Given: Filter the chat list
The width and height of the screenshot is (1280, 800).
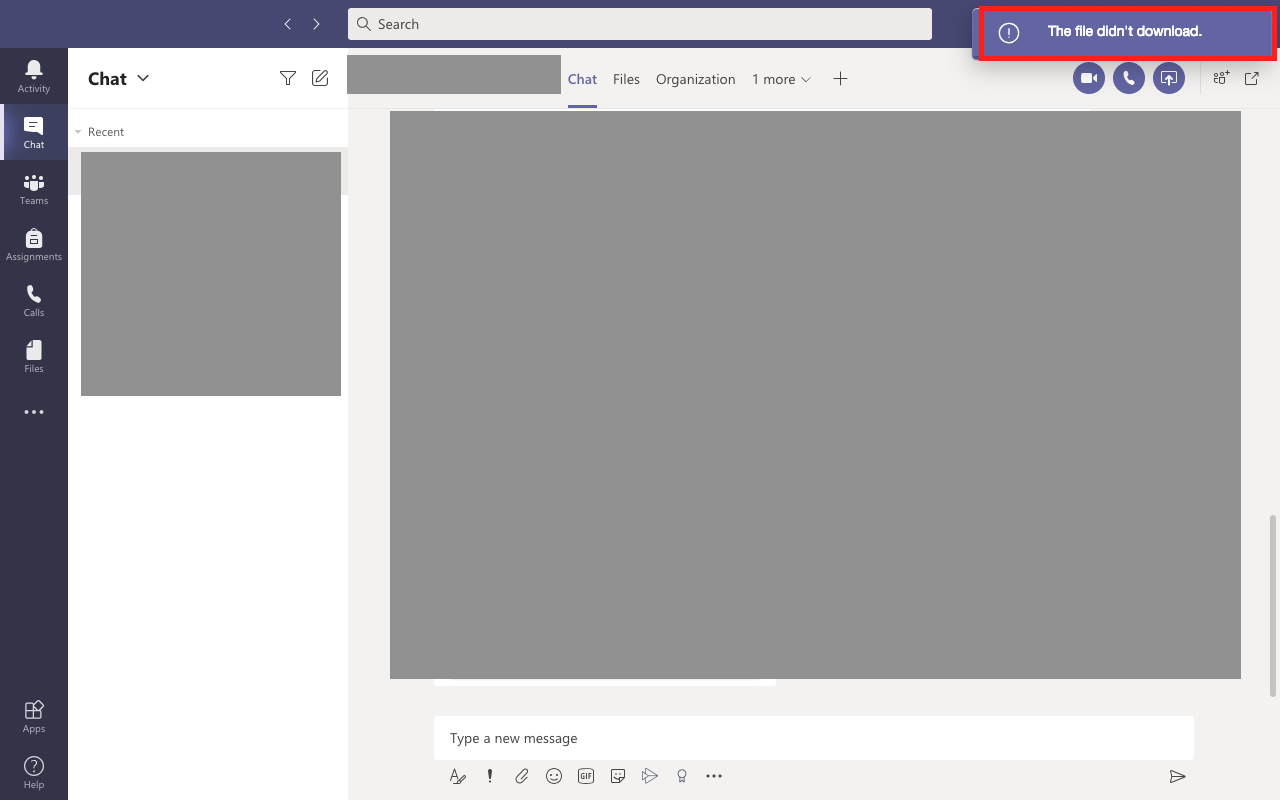Looking at the screenshot, I should pos(288,78).
